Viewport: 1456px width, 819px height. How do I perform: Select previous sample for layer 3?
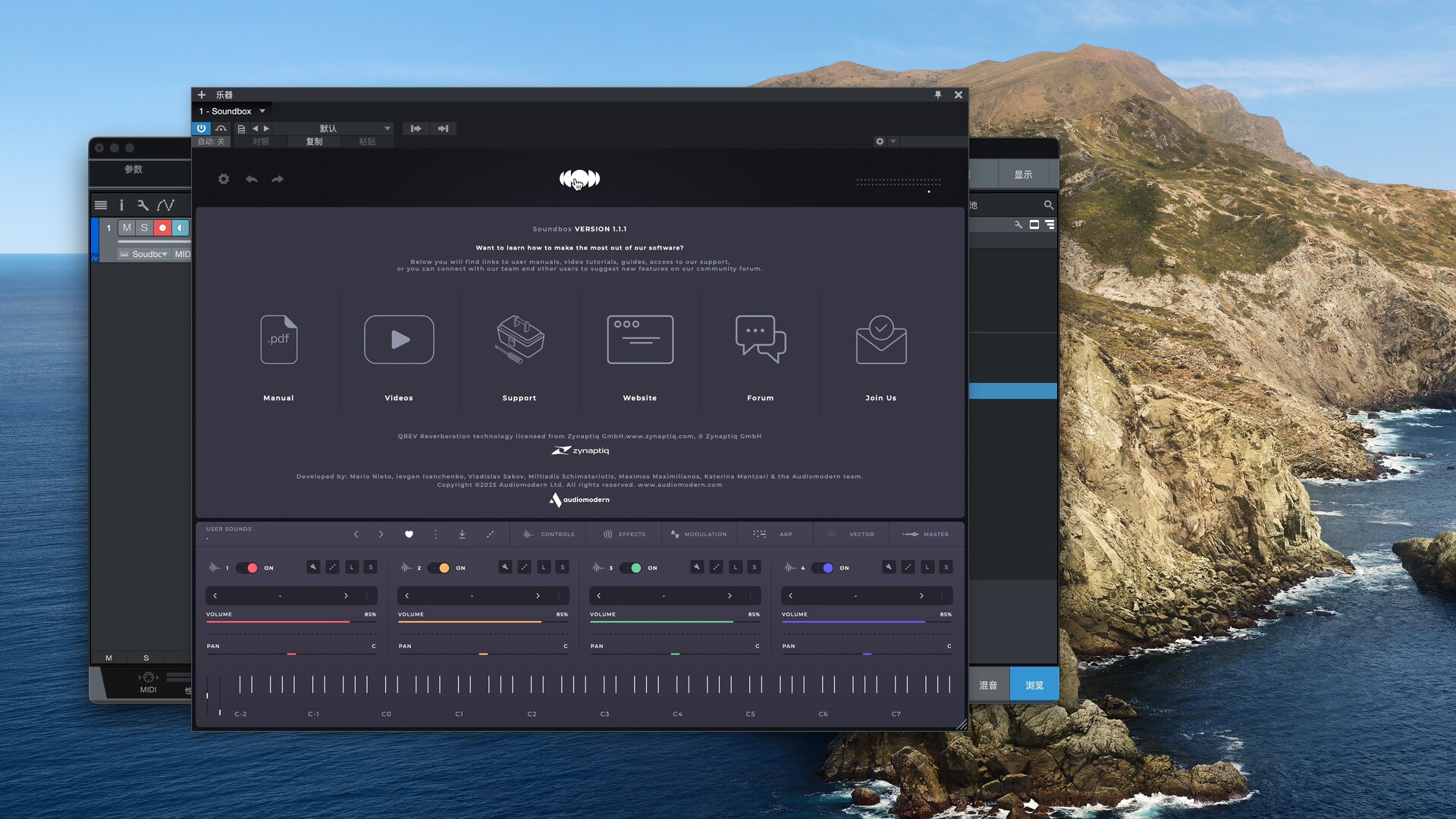pos(599,596)
